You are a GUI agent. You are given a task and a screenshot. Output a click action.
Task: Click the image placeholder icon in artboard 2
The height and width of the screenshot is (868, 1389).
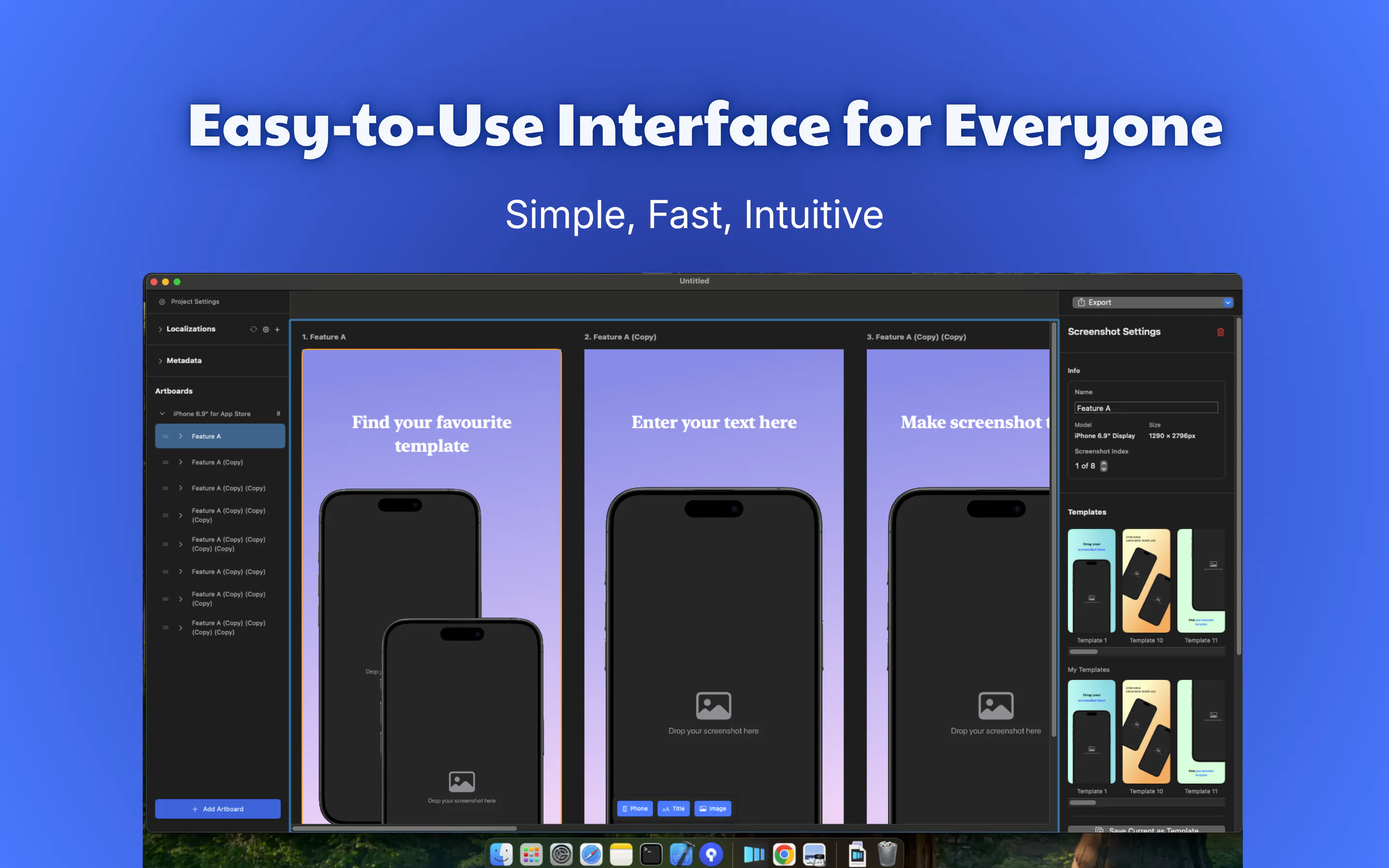pyautogui.click(x=713, y=705)
